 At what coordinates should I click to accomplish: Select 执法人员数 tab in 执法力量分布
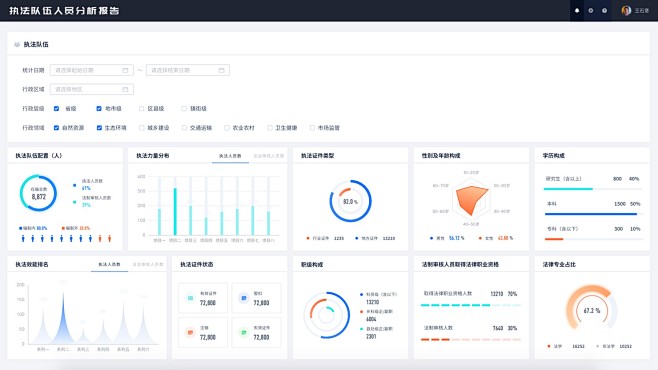[230, 156]
